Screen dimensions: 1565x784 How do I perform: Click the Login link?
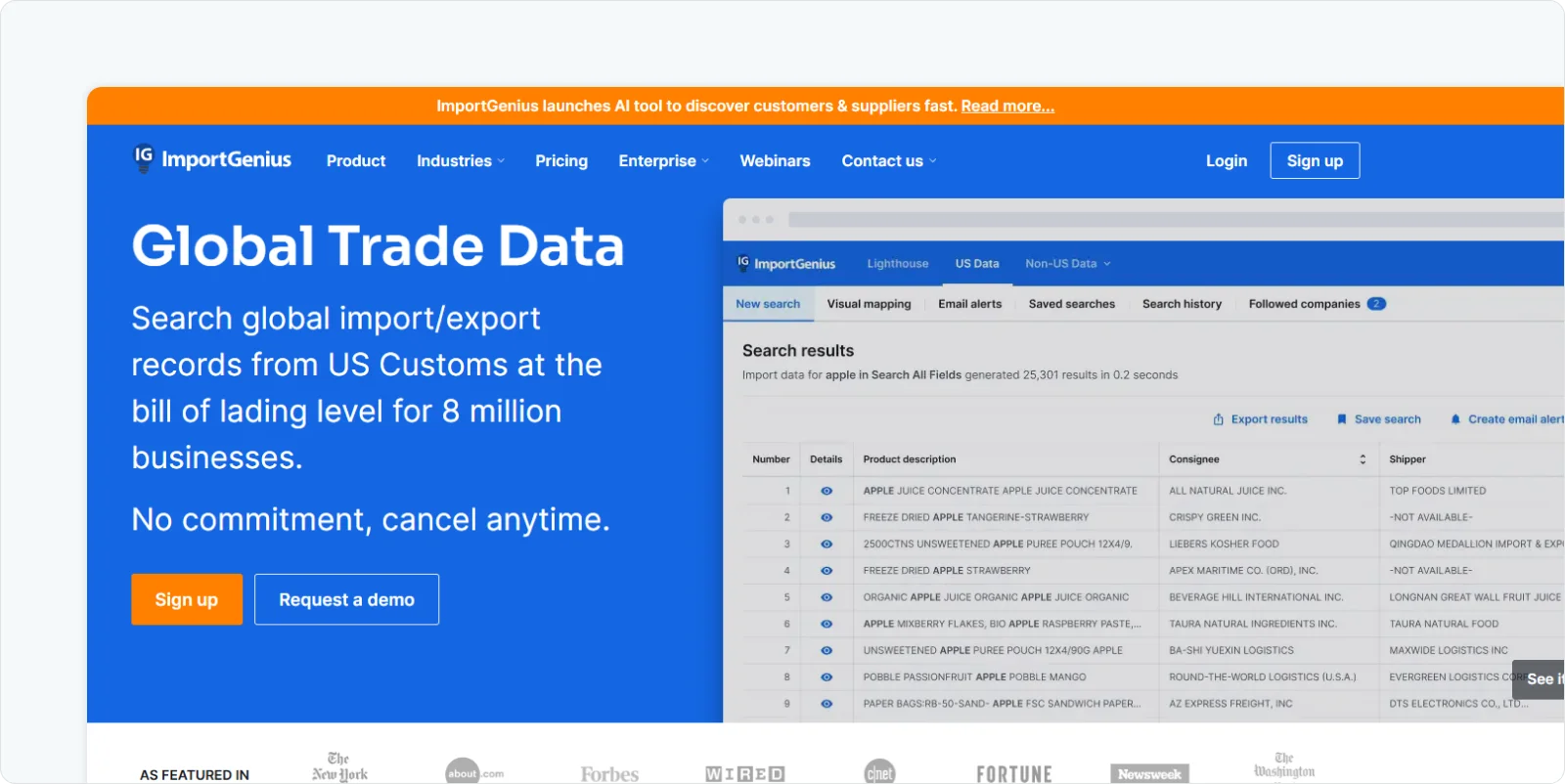1227,161
